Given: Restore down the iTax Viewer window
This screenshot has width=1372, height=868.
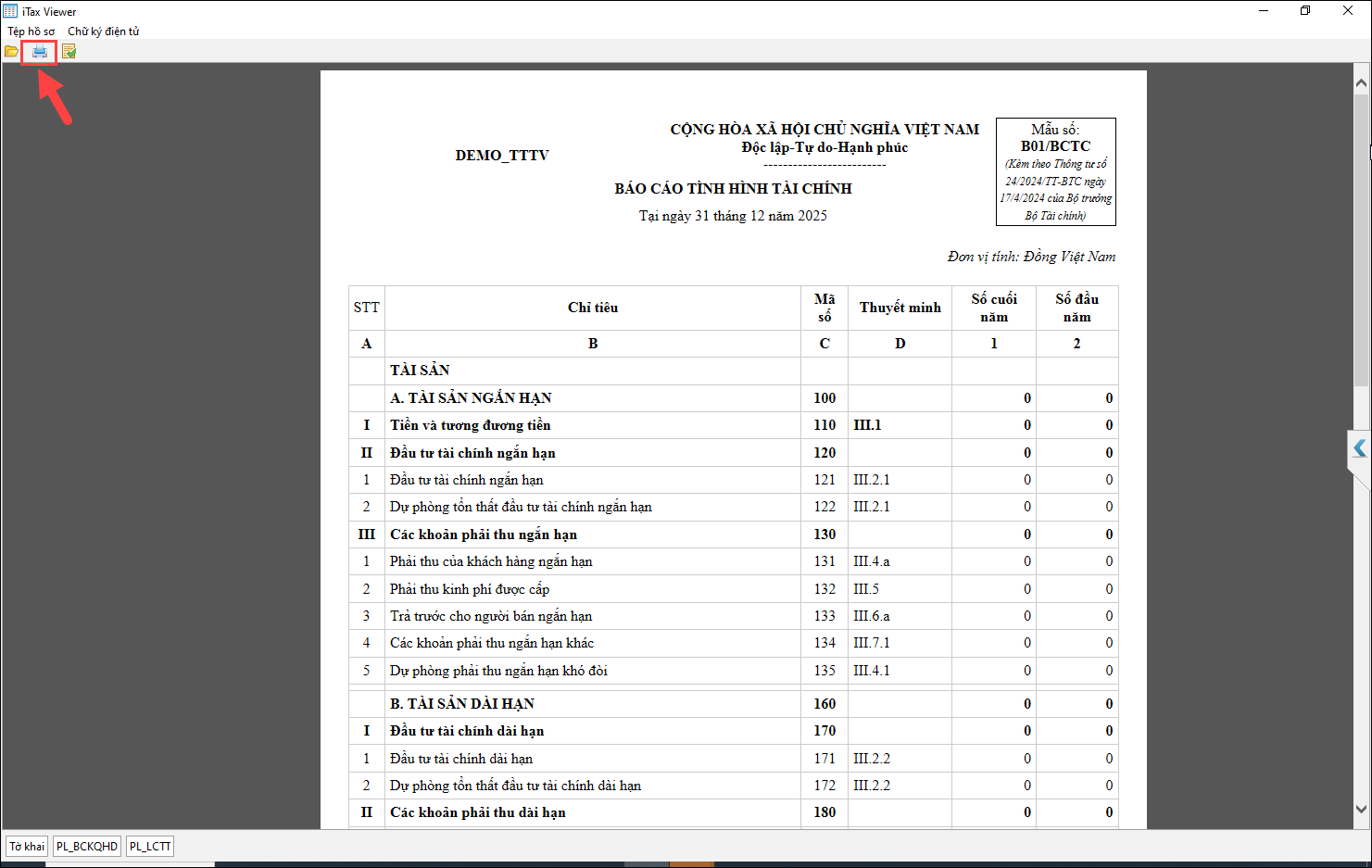Looking at the screenshot, I should (1305, 11).
